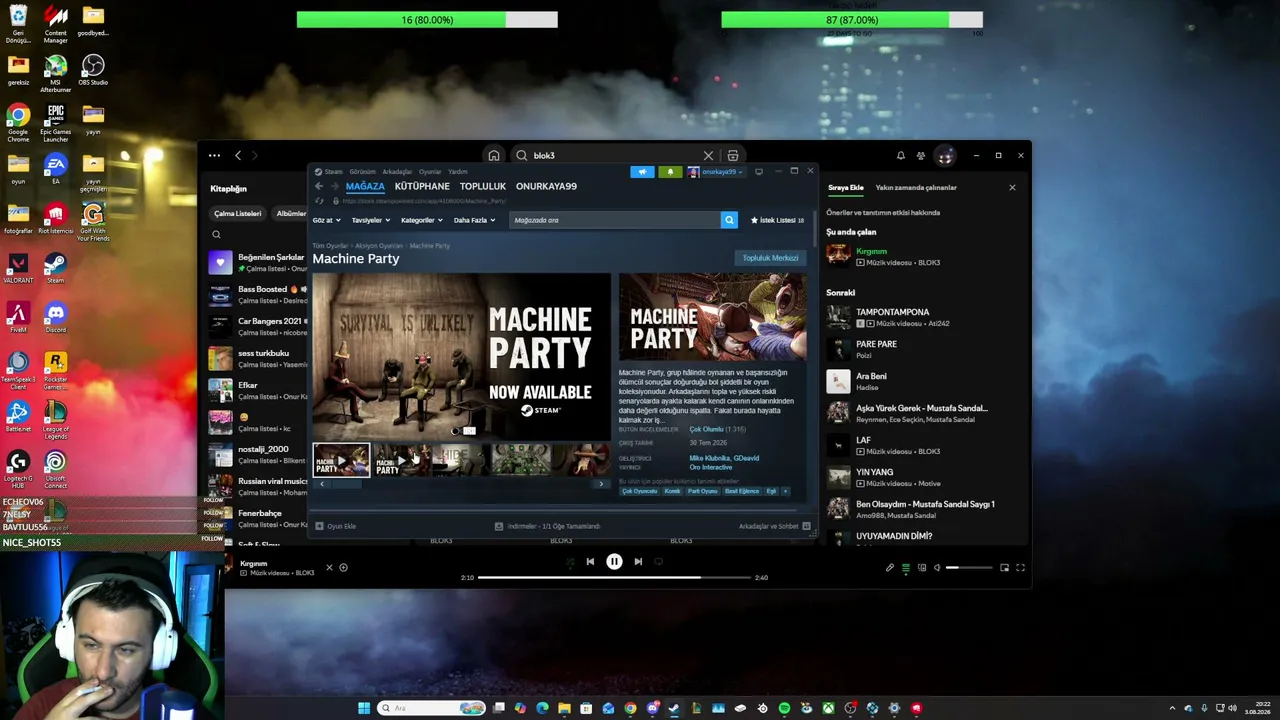
Task: Open Spotify friend activity icon
Action: point(921,155)
